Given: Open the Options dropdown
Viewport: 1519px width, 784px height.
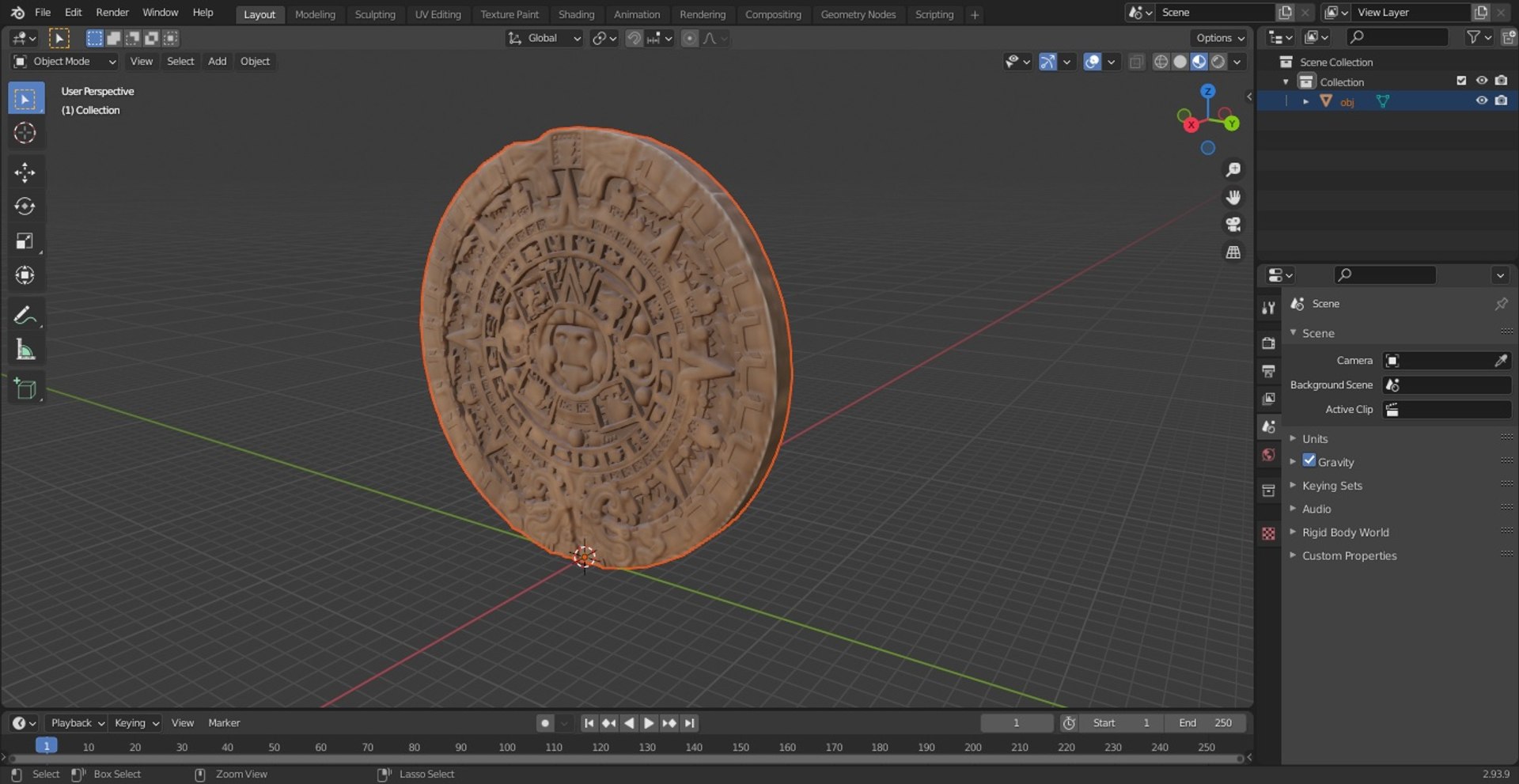Looking at the screenshot, I should pos(1220,38).
